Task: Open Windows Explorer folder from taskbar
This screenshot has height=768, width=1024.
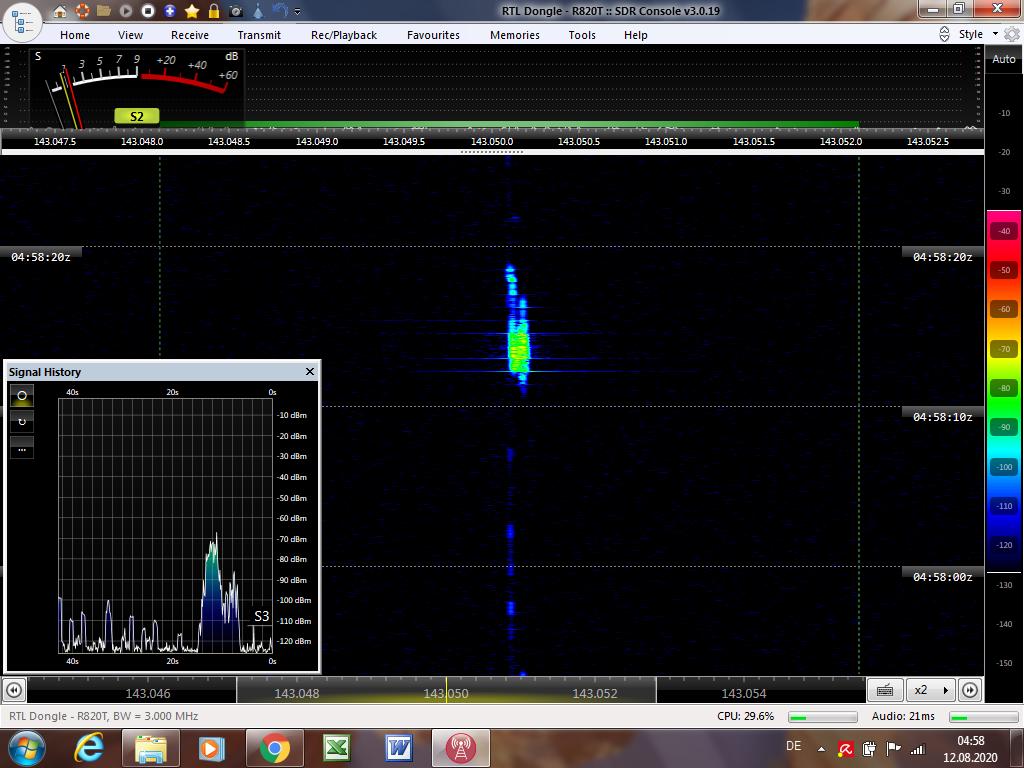Action: coord(151,748)
